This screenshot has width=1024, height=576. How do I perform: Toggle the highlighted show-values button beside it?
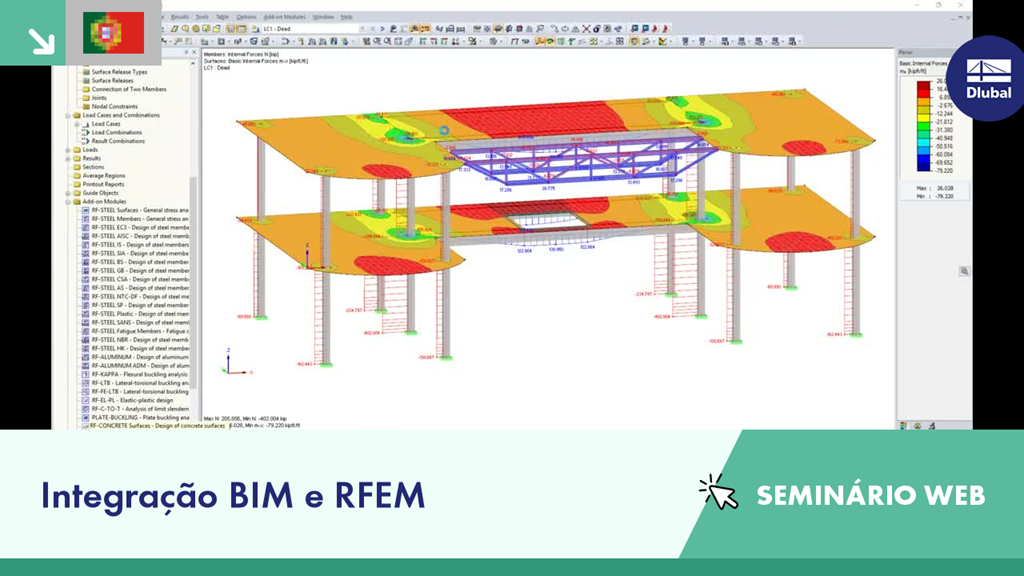pyautogui.click(x=550, y=42)
